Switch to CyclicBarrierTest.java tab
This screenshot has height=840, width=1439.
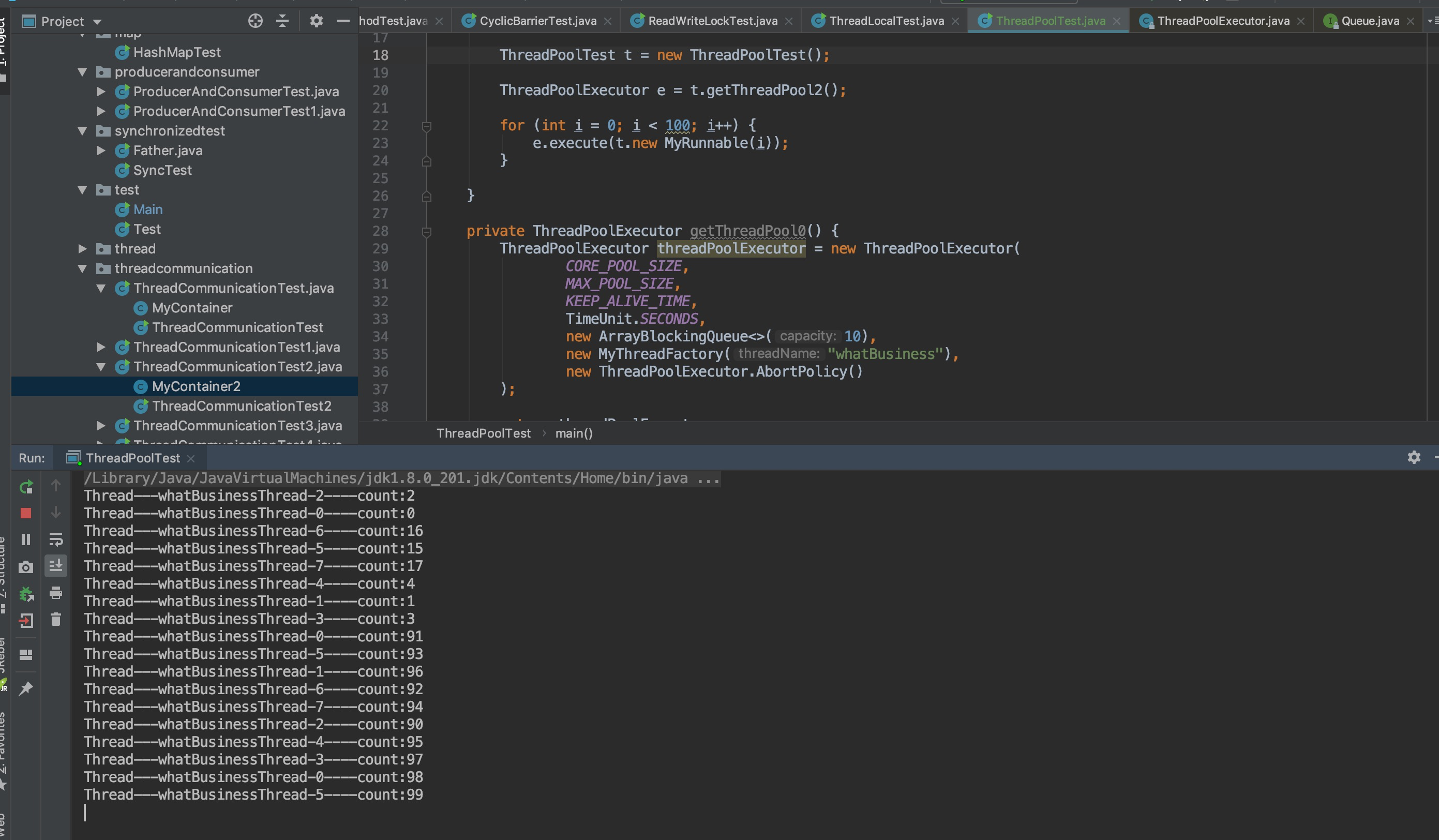click(537, 21)
